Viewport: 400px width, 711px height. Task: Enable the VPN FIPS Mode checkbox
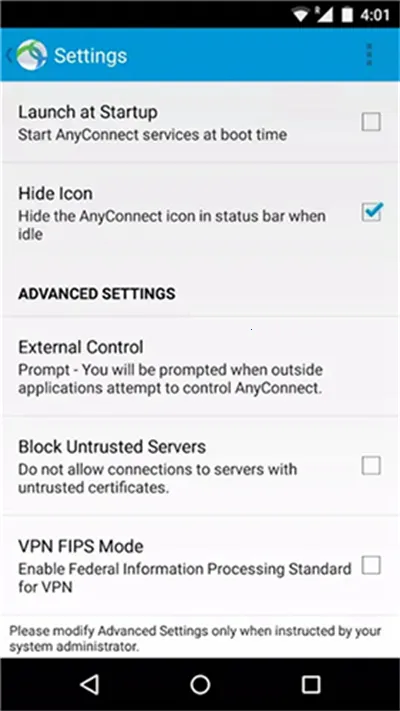371,565
